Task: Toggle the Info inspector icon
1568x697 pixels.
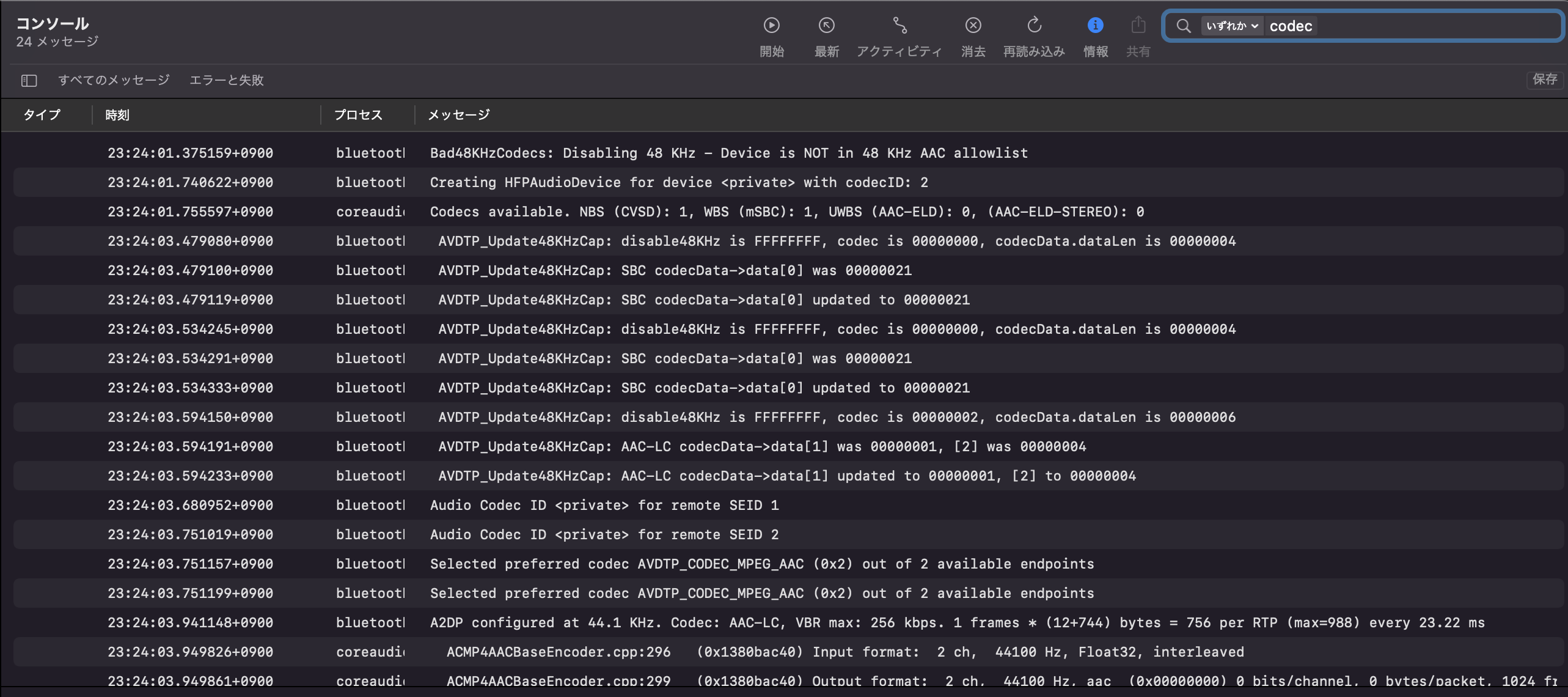Action: coord(1095,26)
